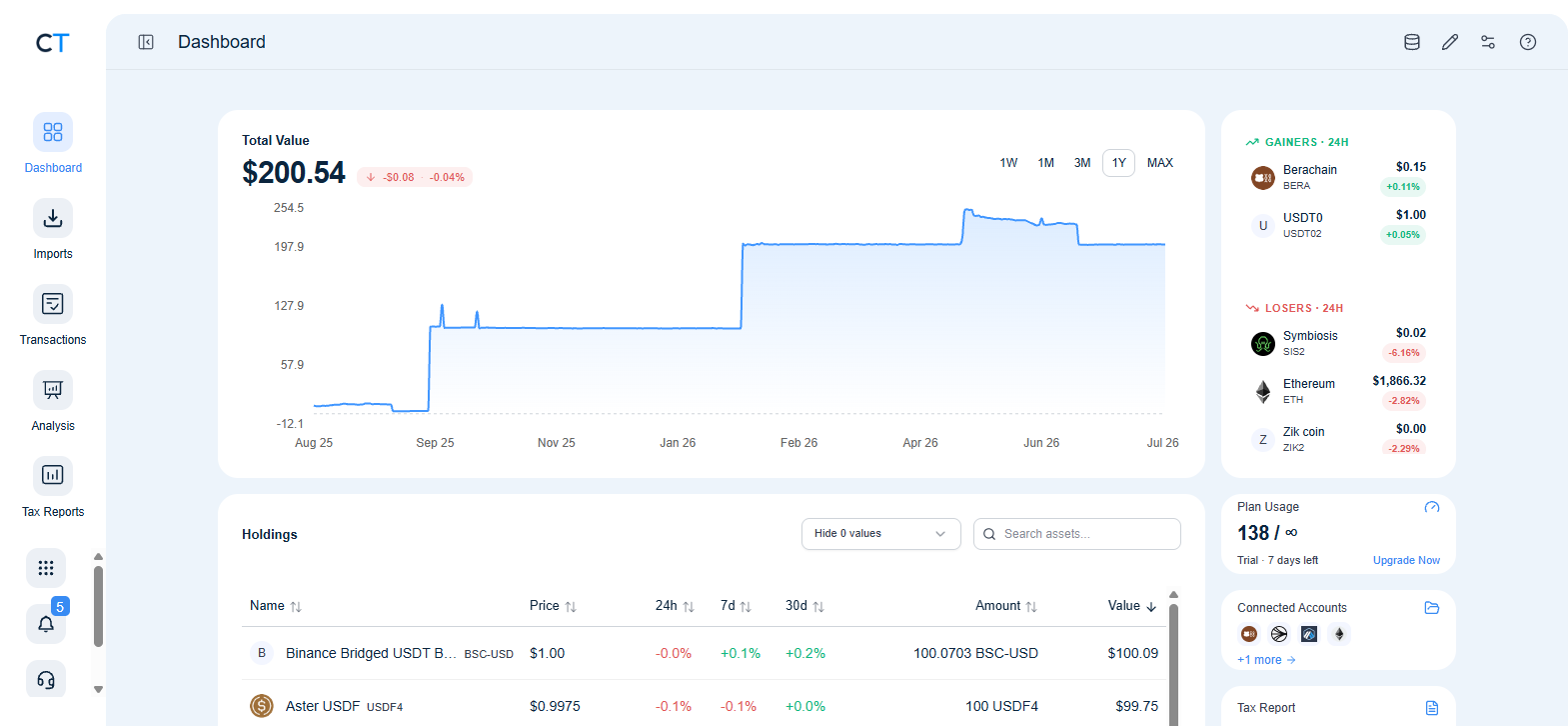Open the filter settings sliders icon
1568x726 pixels.
[1488, 42]
